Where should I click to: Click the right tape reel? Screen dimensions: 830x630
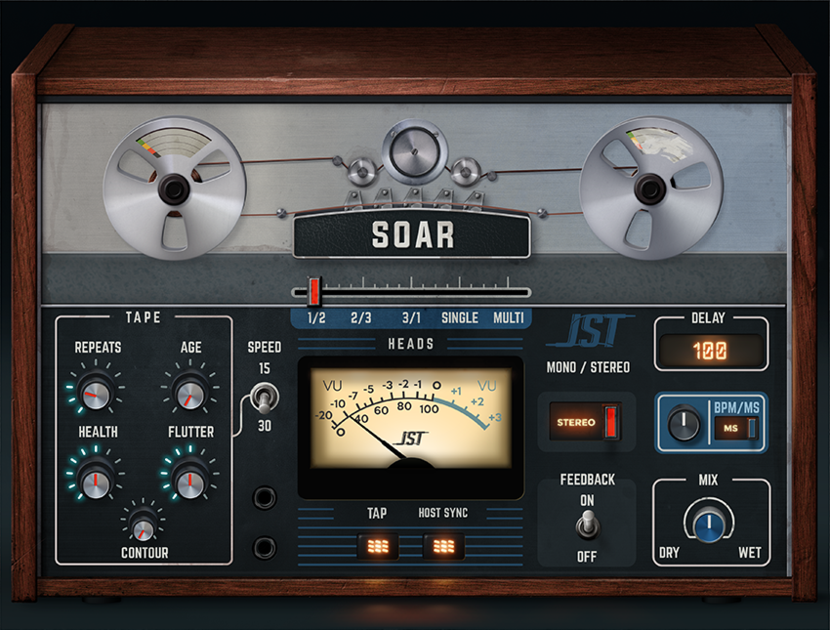[651, 187]
